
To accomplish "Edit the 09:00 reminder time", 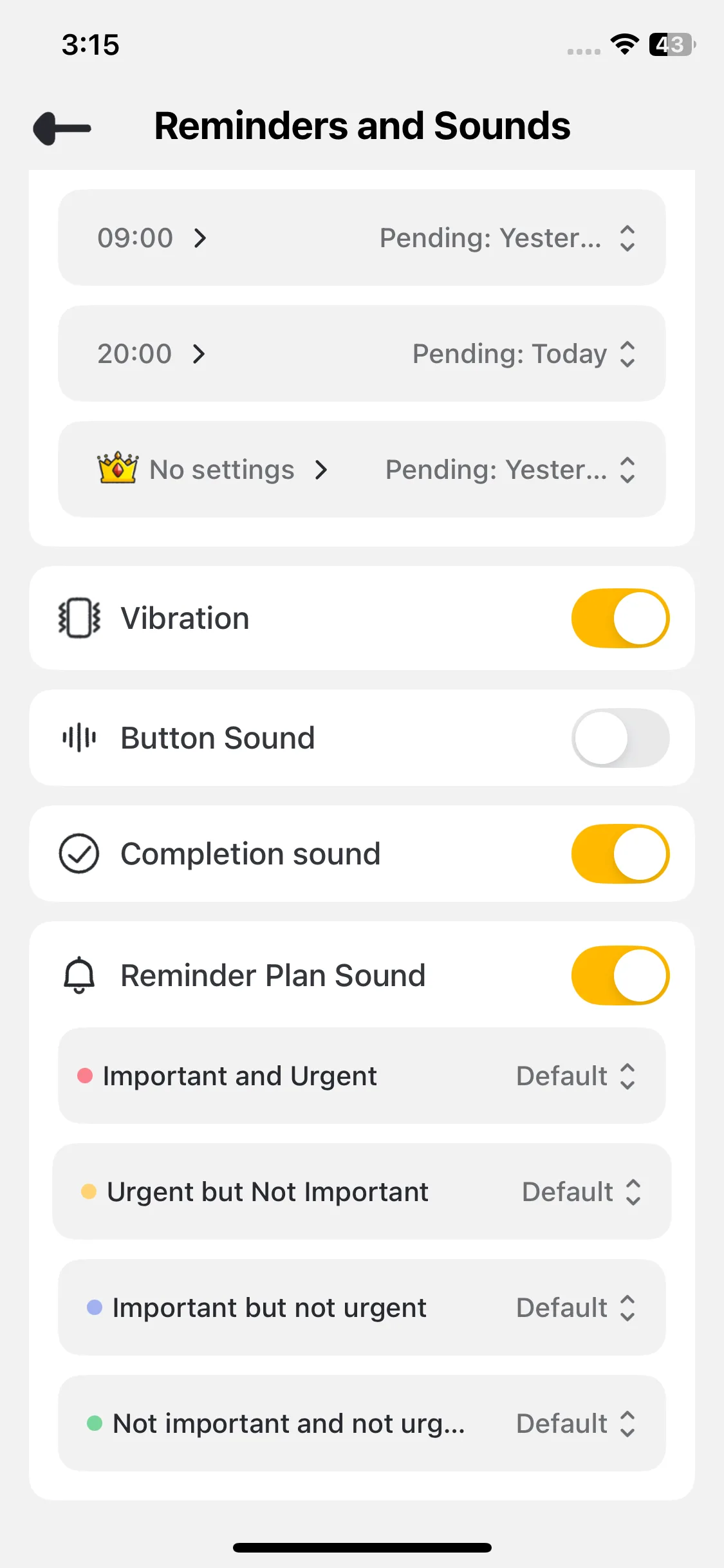I will [151, 238].
